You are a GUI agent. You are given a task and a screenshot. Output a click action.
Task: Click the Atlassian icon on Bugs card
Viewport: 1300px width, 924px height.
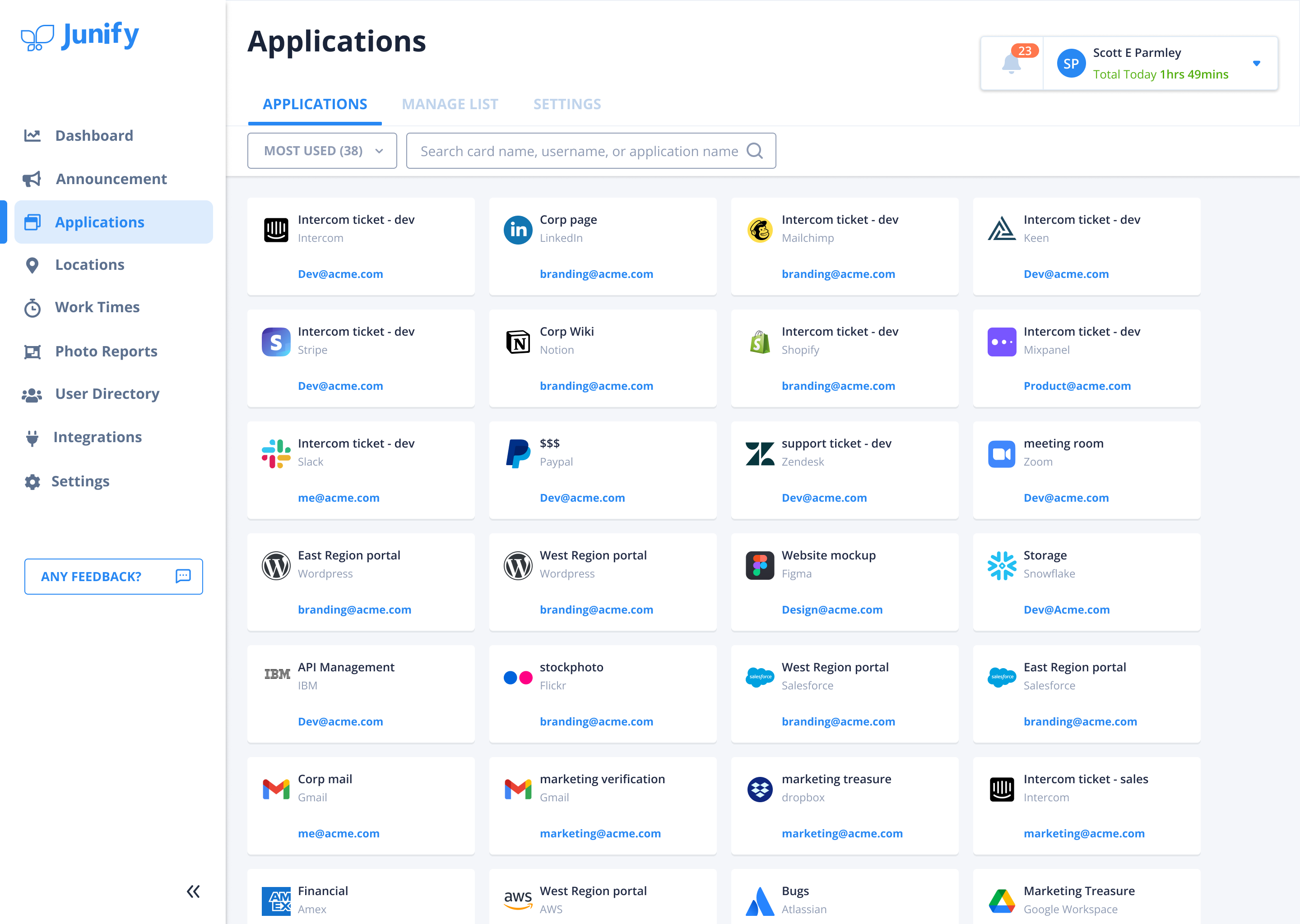pyautogui.click(x=760, y=901)
